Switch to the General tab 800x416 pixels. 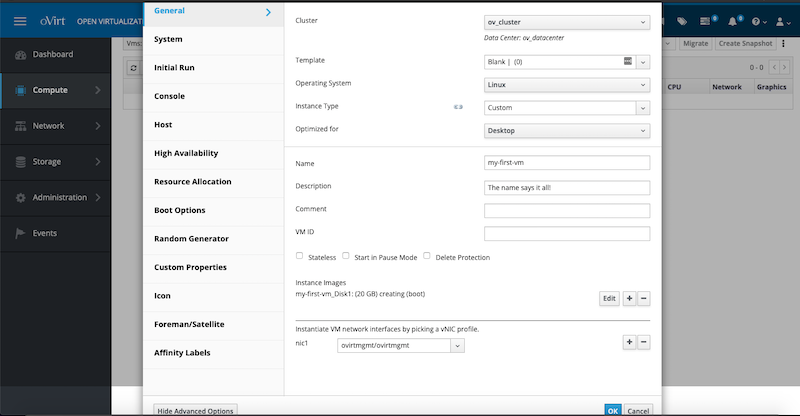click(213, 12)
